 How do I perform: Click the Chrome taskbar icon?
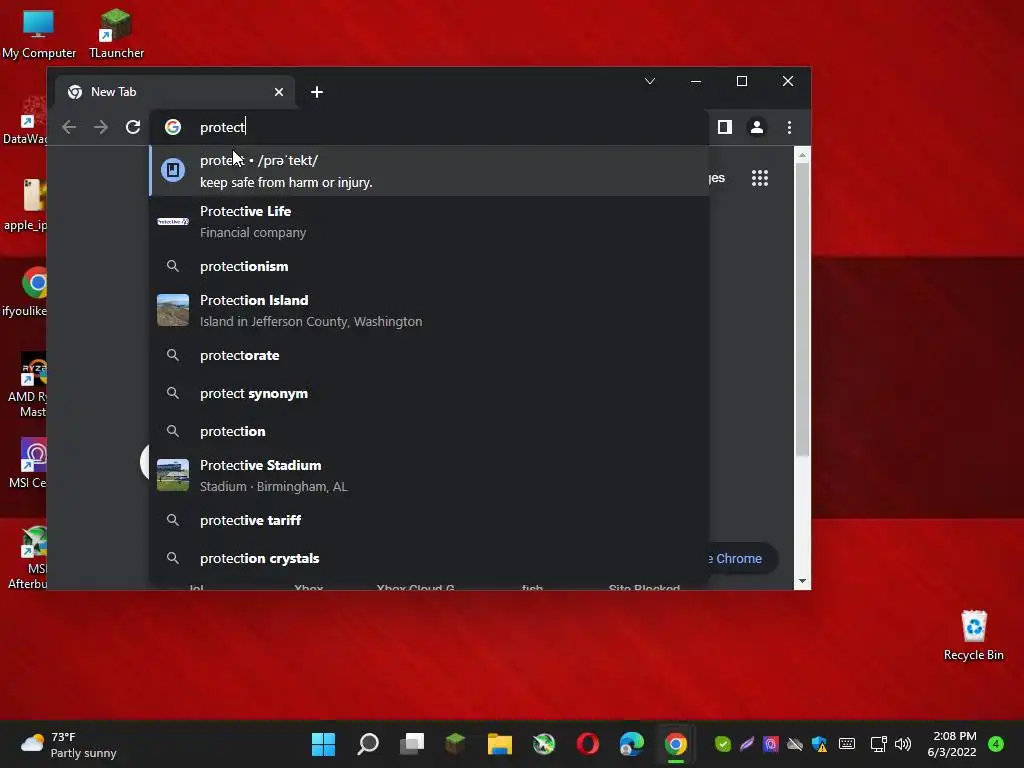676,744
